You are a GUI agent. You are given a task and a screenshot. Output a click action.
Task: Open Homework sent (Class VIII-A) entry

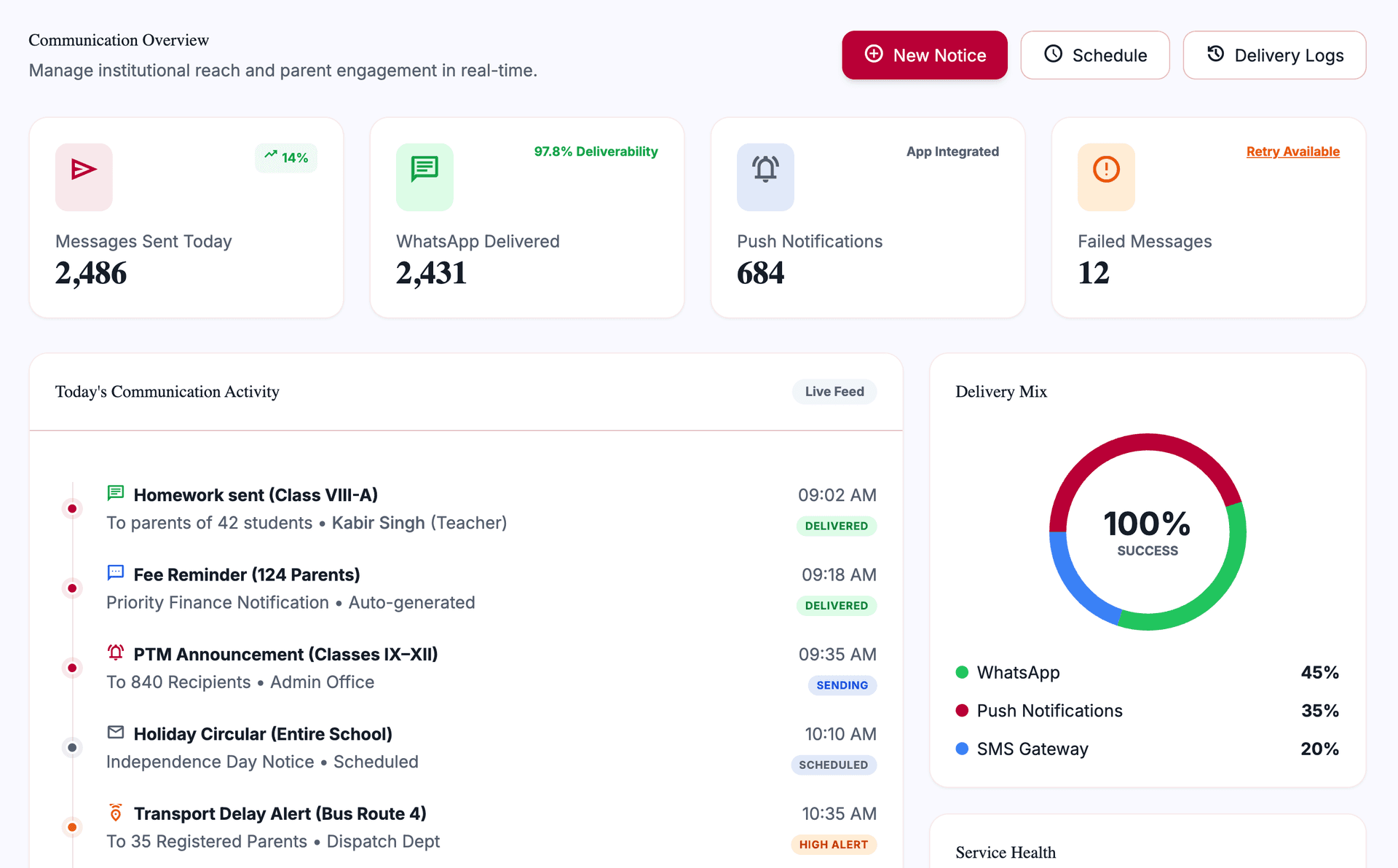point(256,495)
